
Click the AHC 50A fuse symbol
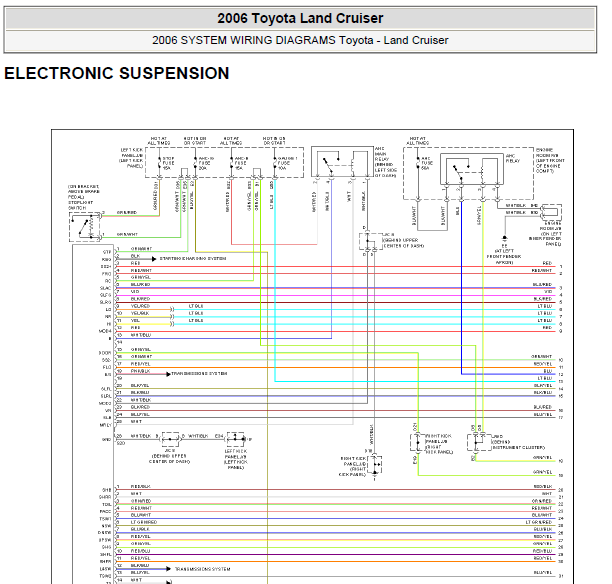click(x=418, y=164)
